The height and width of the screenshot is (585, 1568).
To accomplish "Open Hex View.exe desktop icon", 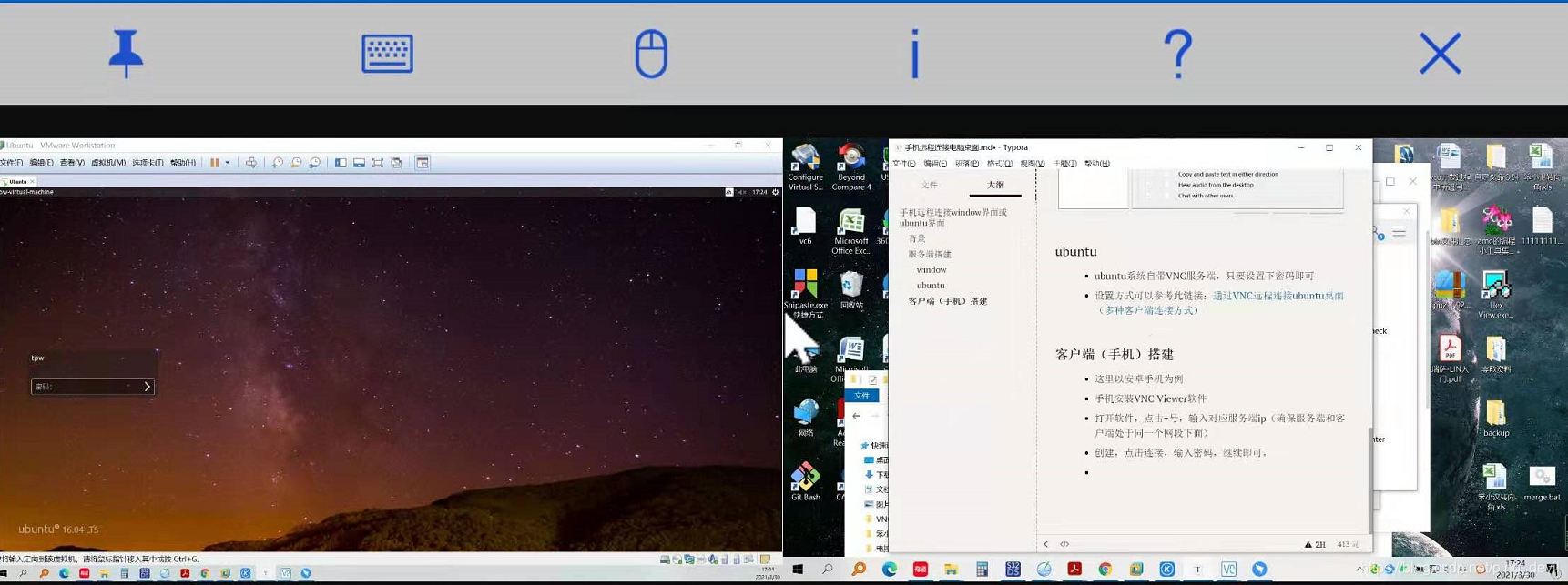I will click(1495, 295).
